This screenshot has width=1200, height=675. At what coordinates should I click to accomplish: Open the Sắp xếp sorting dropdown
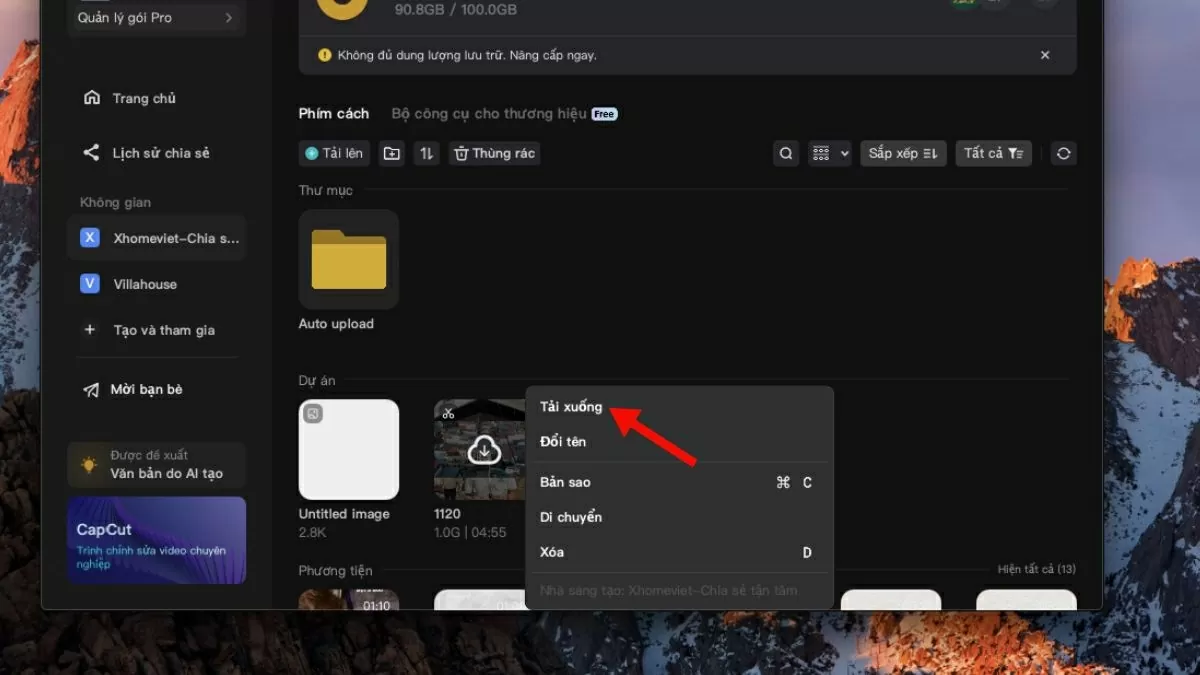coord(902,153)
